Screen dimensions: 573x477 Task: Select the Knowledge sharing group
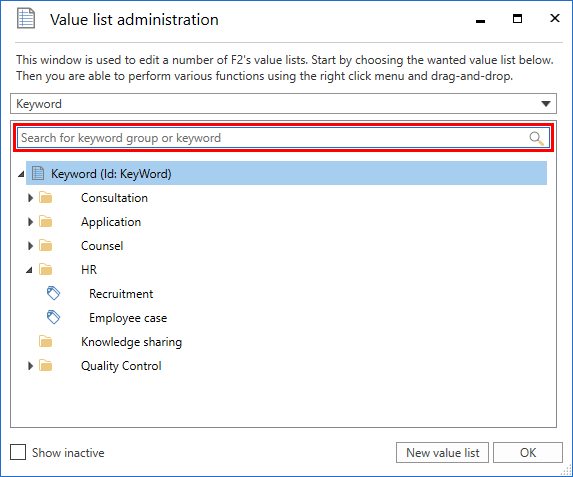coord(131,342)
